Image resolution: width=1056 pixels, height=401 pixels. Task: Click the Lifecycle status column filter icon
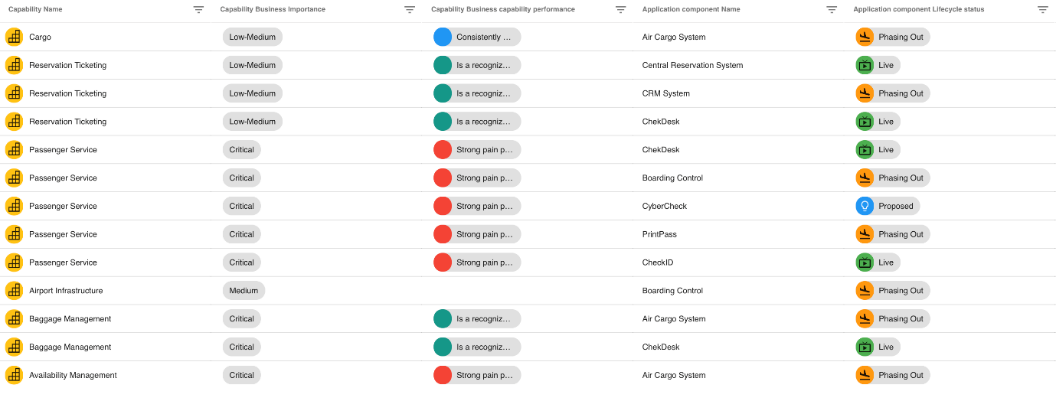1043,9
